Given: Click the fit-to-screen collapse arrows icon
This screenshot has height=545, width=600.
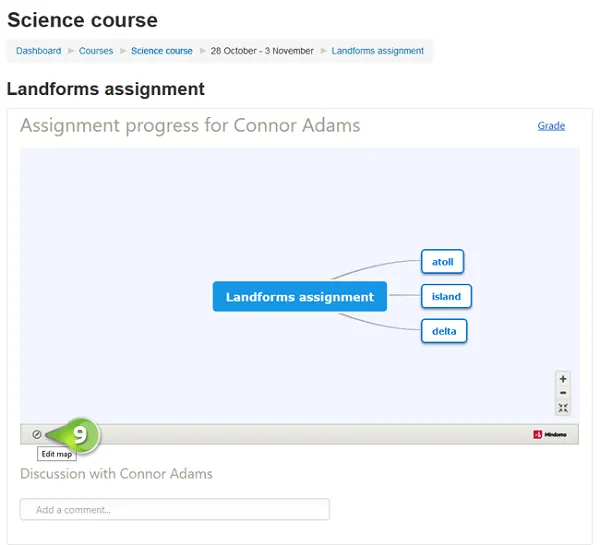Looking at the screenshot, I should point(563,408).
